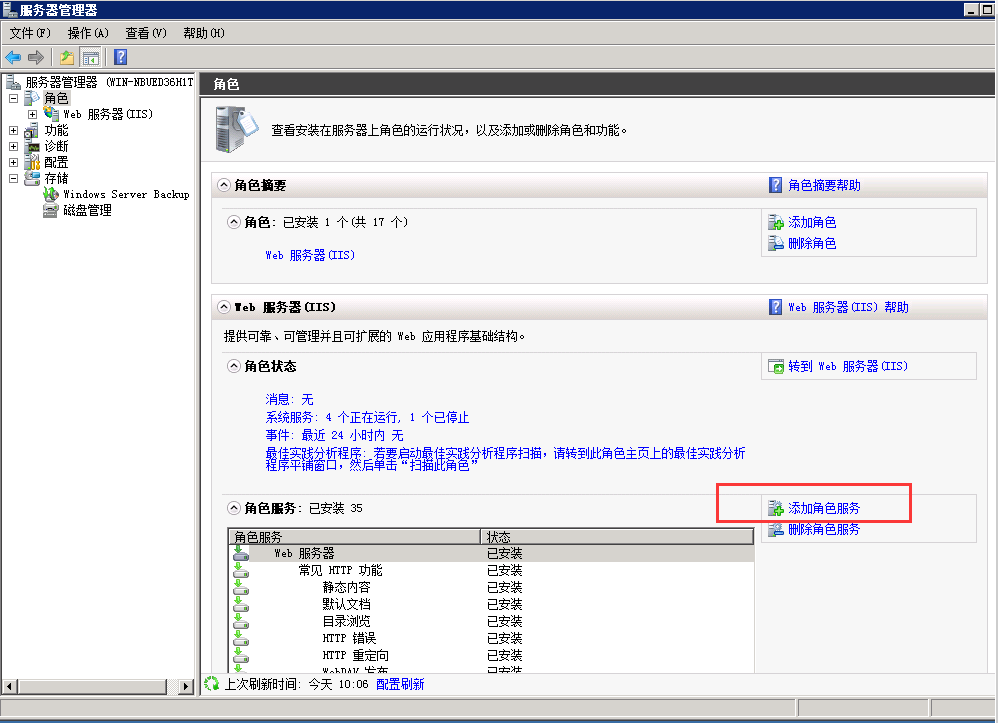Click the back arrow toolbar icon
The height and width of the screenshot is (723, 998).
pos(13,57)
